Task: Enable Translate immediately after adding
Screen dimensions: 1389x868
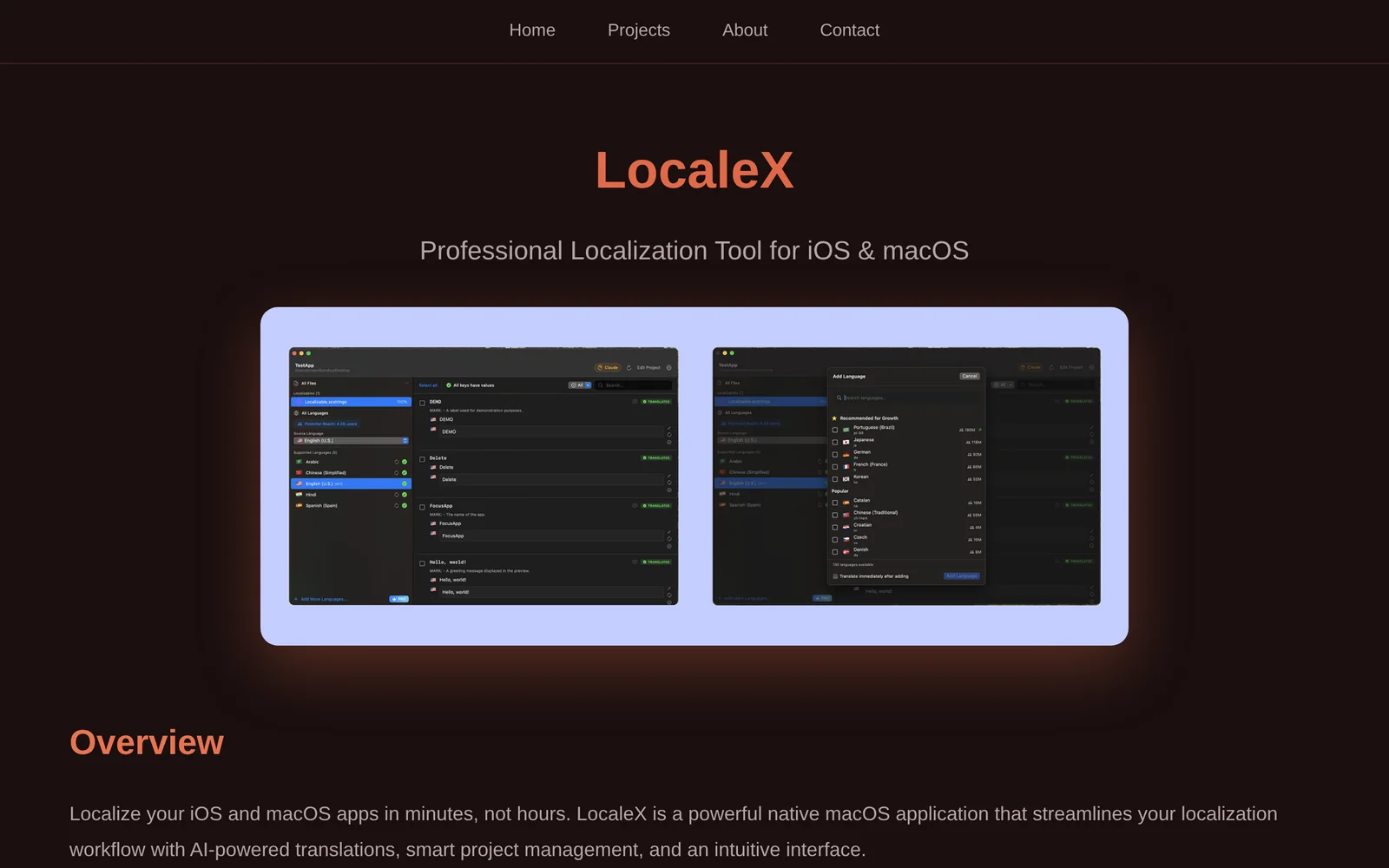Action: [835, 576]
